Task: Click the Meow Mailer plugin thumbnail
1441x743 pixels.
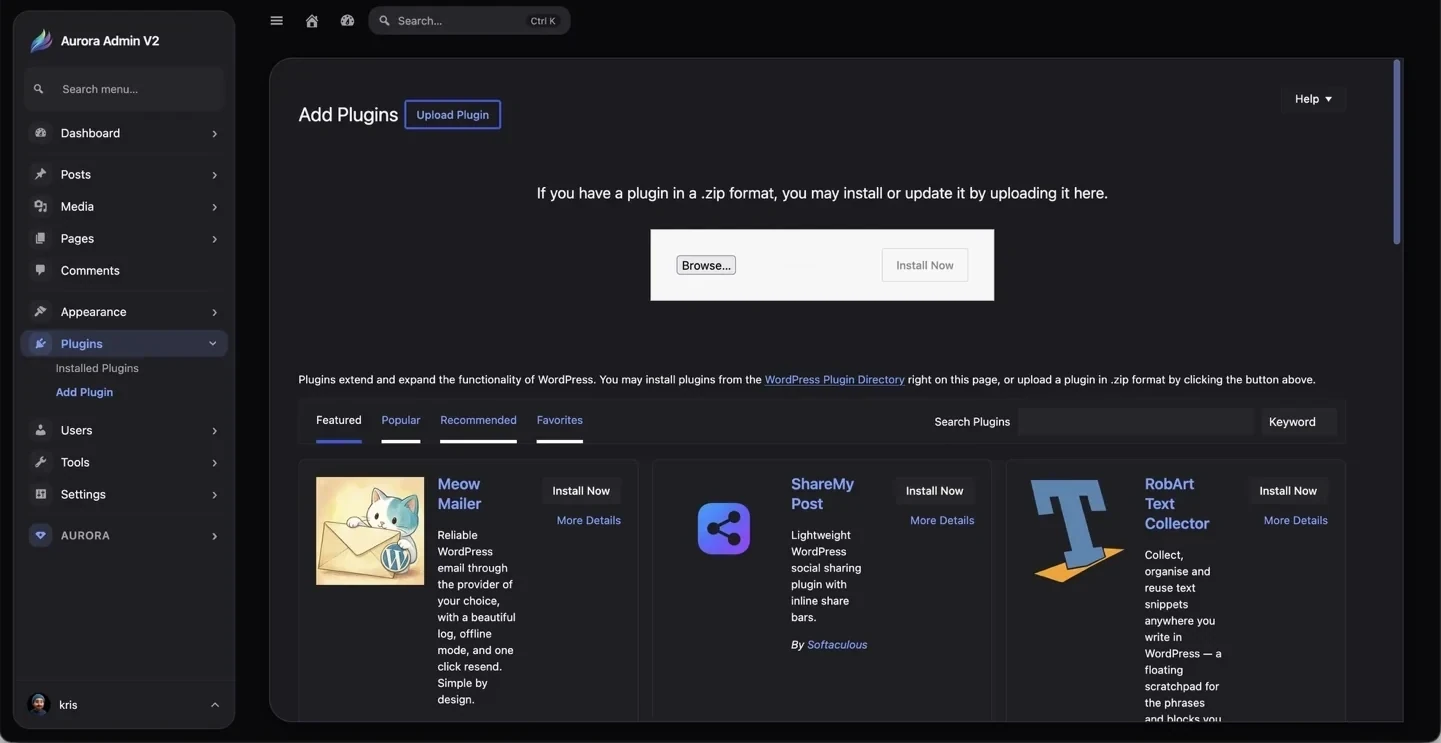Action: [x=370, y=531]
